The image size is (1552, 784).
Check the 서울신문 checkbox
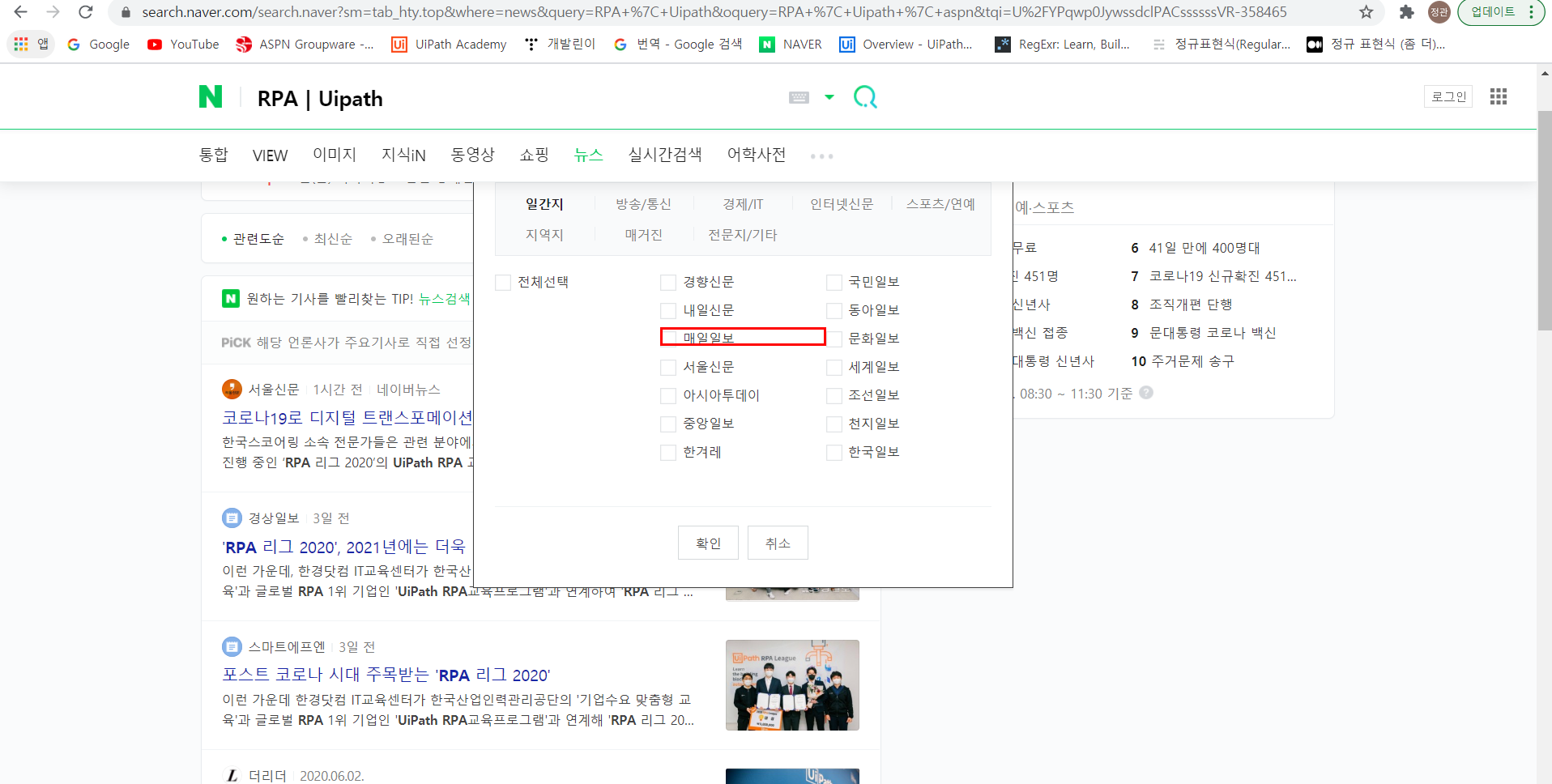(x=668, y=367)
